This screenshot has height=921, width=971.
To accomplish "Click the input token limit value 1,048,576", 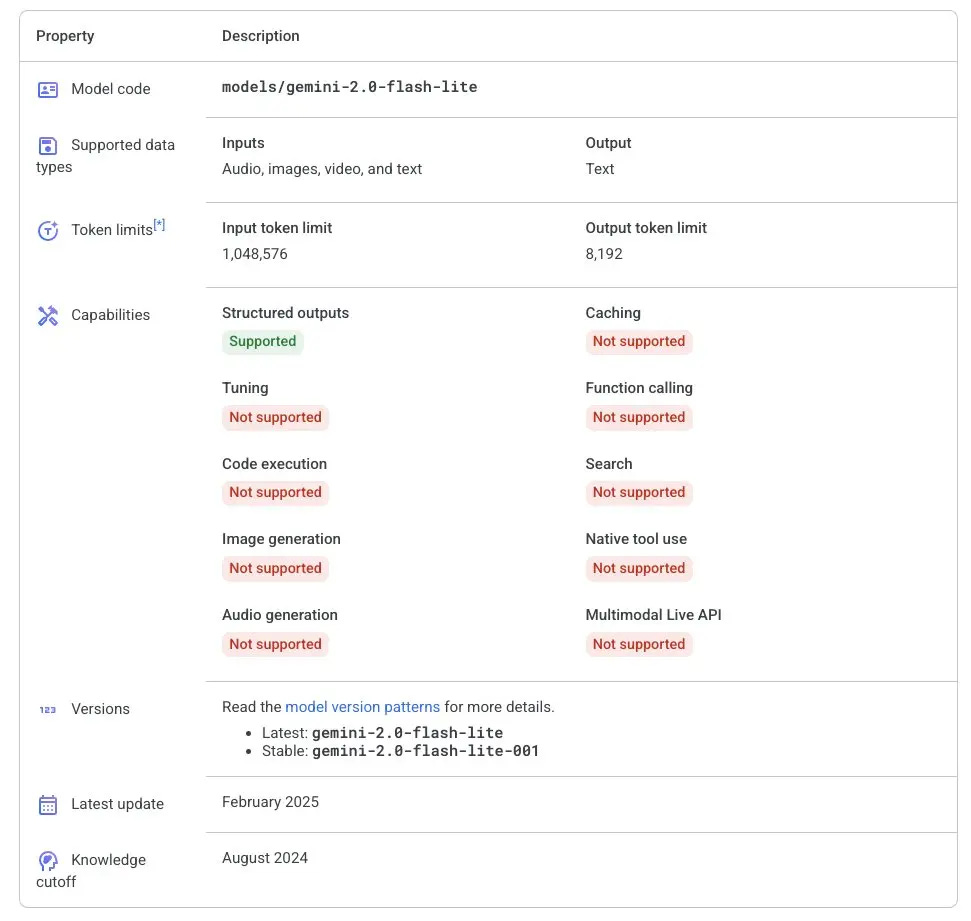I will coord(255,254).
